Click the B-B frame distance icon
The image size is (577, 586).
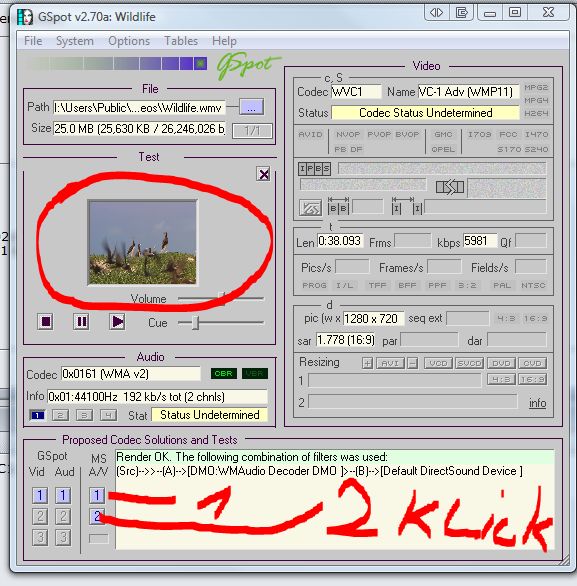click(338, 206)
